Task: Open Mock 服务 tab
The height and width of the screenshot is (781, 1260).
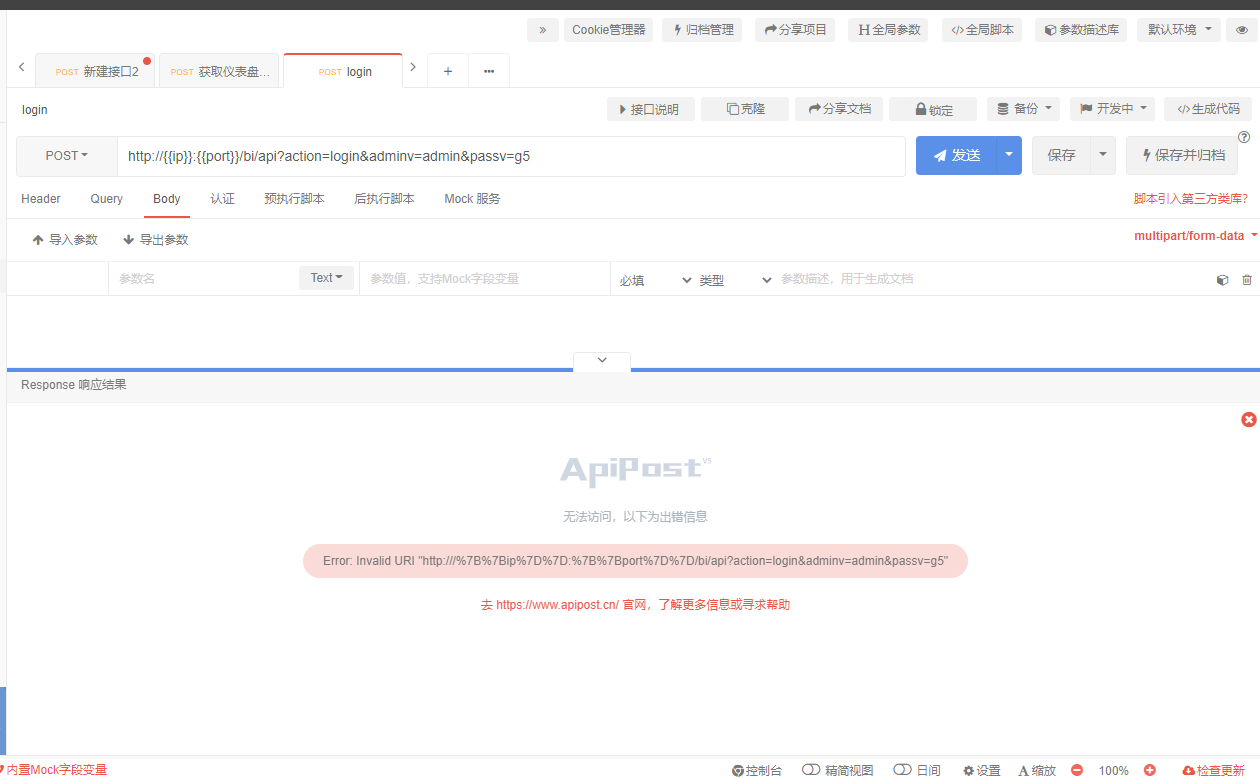Action: click(x=472, y=199)
